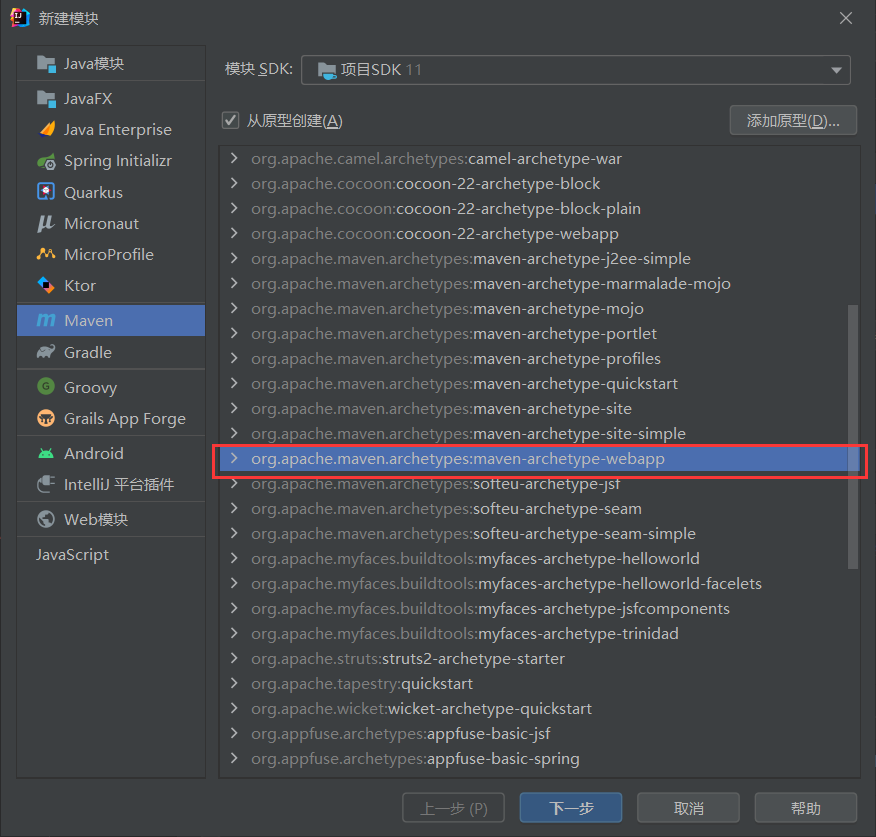Viewport: 876px width, 837px height.
Task: Expand maven-archetype-quickstart node
Action: click(x=235, y=383)
